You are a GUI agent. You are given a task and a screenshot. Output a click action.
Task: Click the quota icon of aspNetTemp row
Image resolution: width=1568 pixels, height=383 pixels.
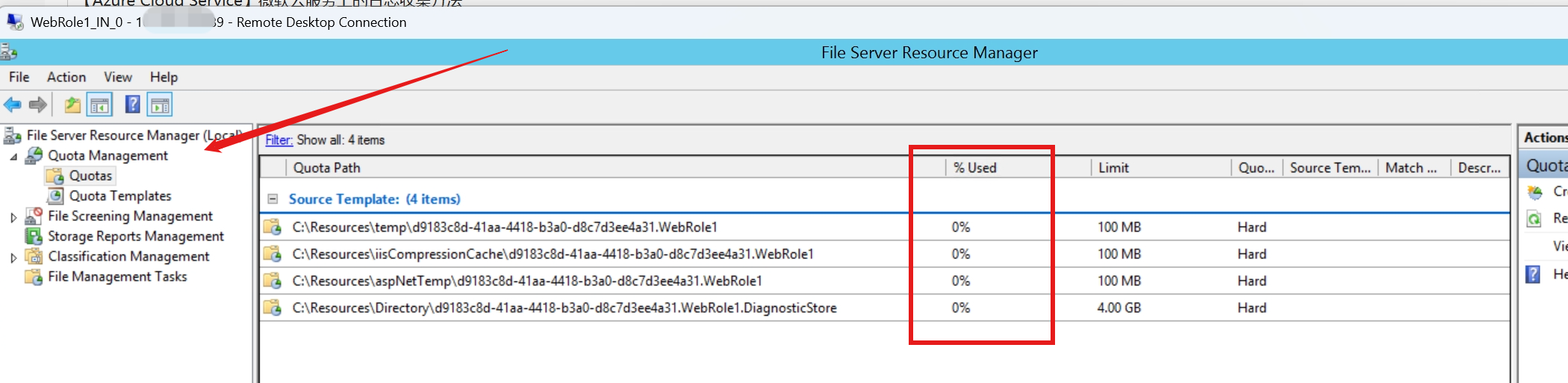point(273,281)
